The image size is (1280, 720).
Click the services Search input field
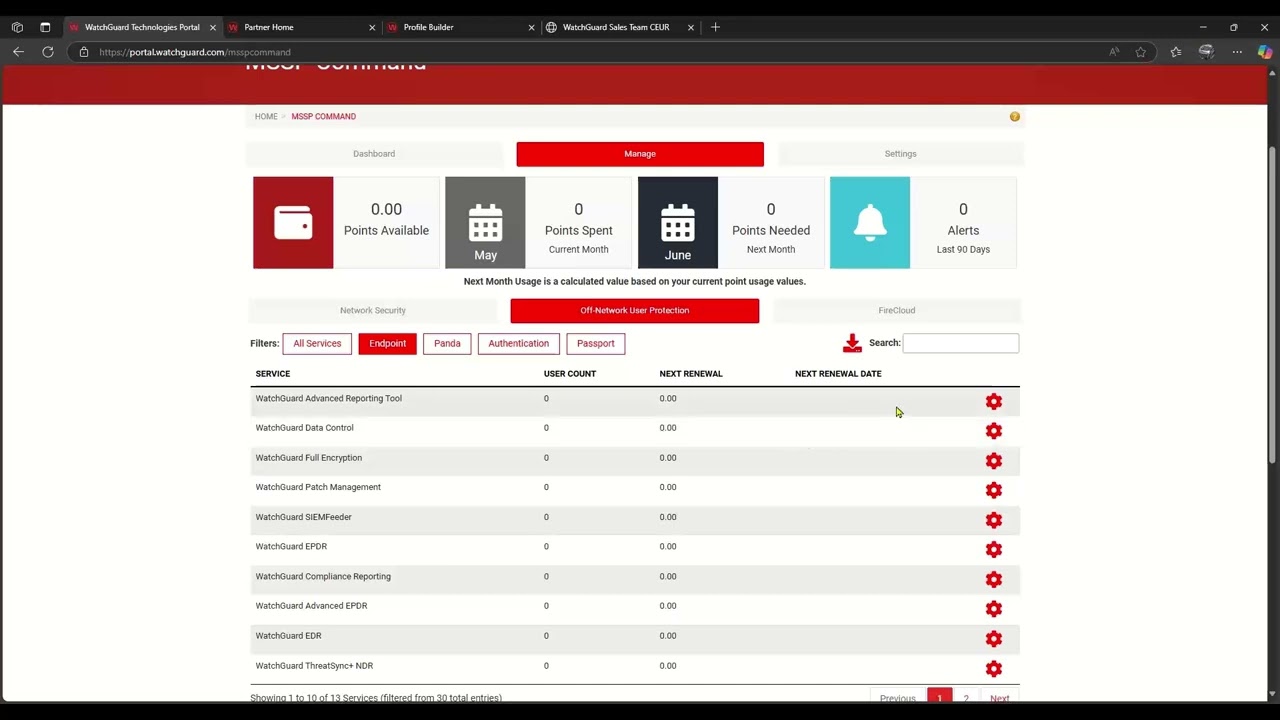(960, 343)
